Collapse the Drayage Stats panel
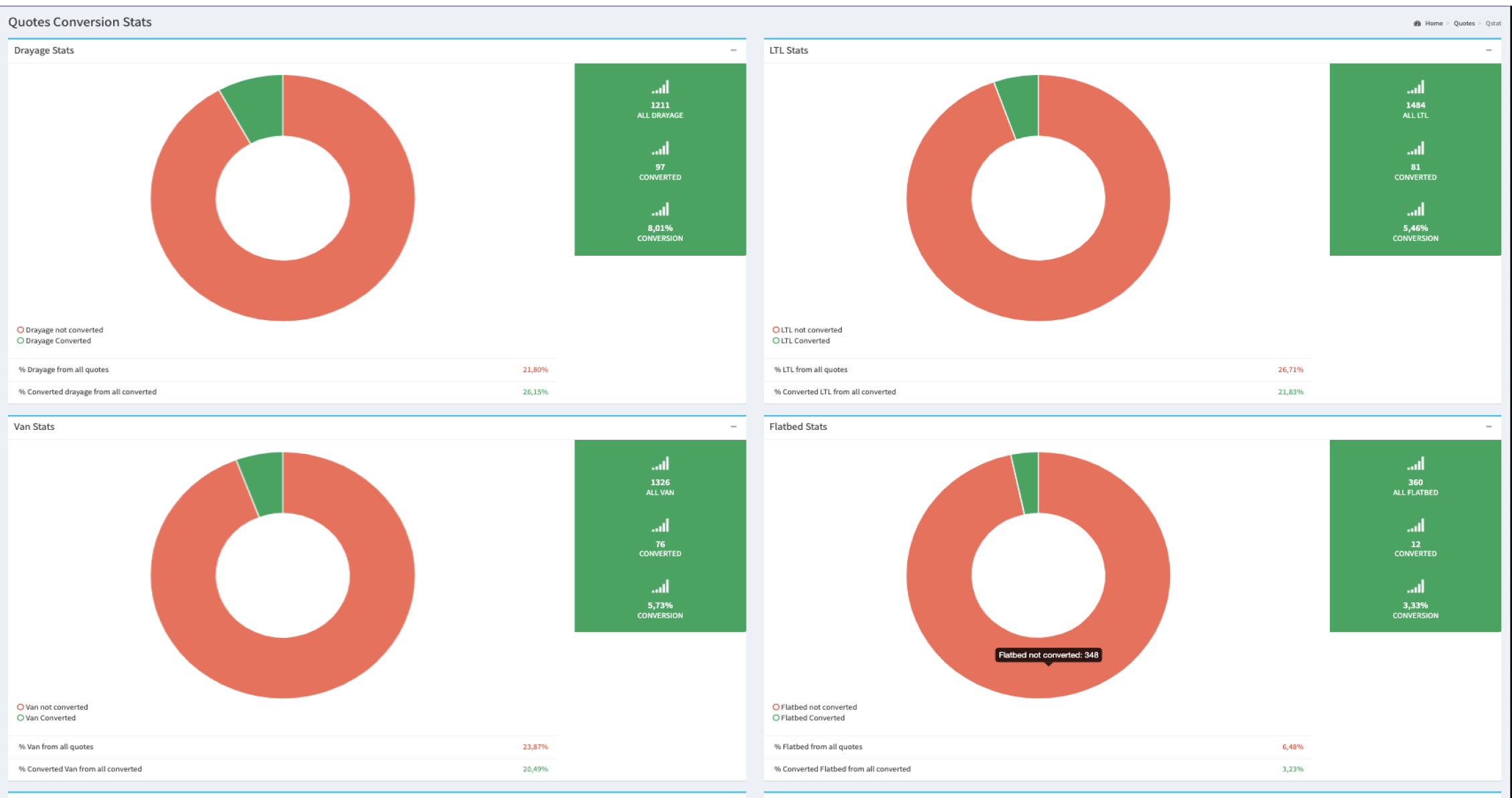Screen dimensions: 1512x798 pos(733,50)
